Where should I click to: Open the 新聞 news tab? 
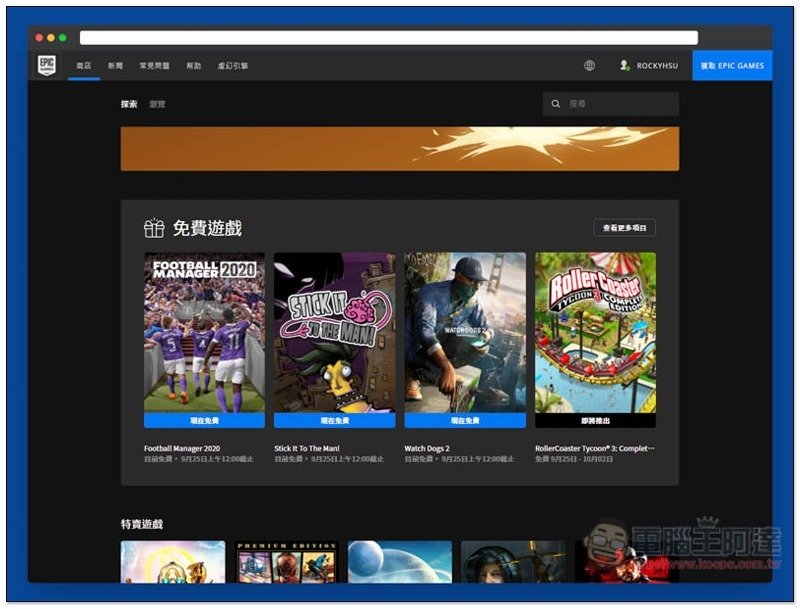[x=115, y=66]
